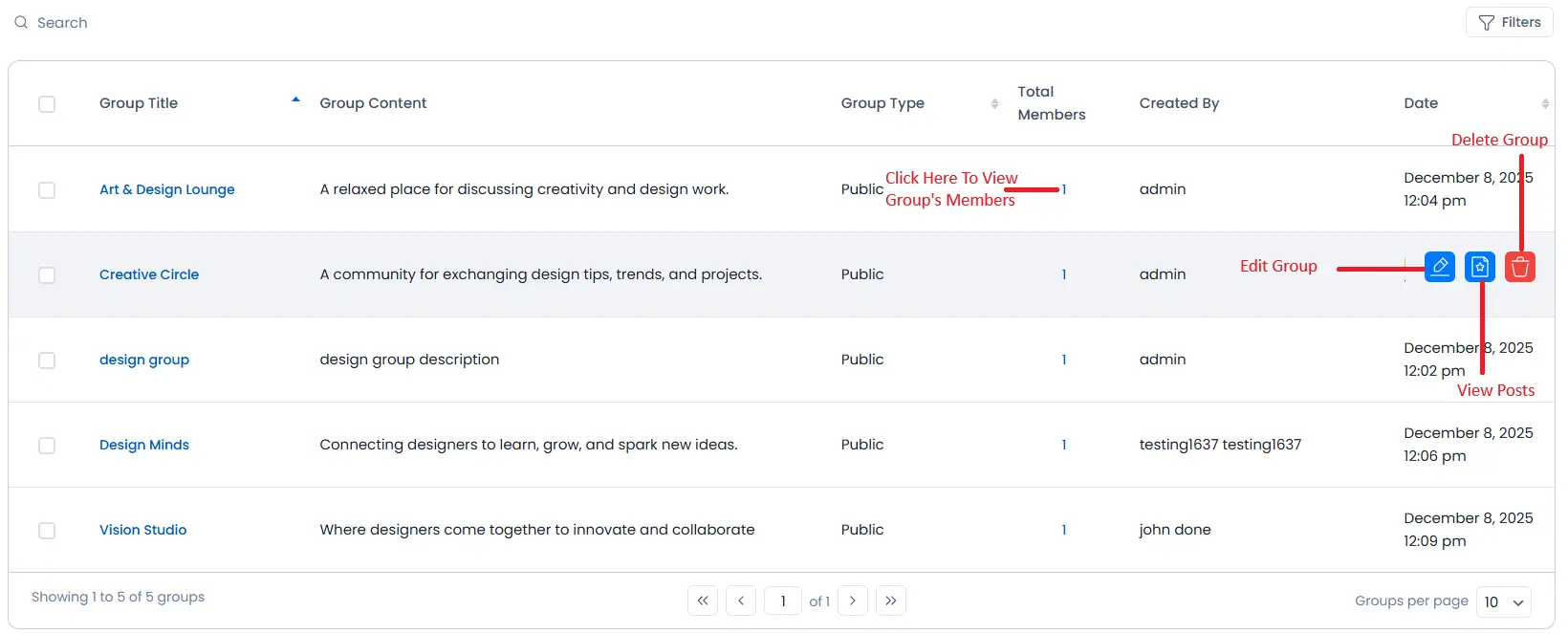Image resolution: width=1568 pixels, height=634 pixels.
Task: Open the Groups per page dropdown
Action: pyautogui.click(x=1503, y=601)
